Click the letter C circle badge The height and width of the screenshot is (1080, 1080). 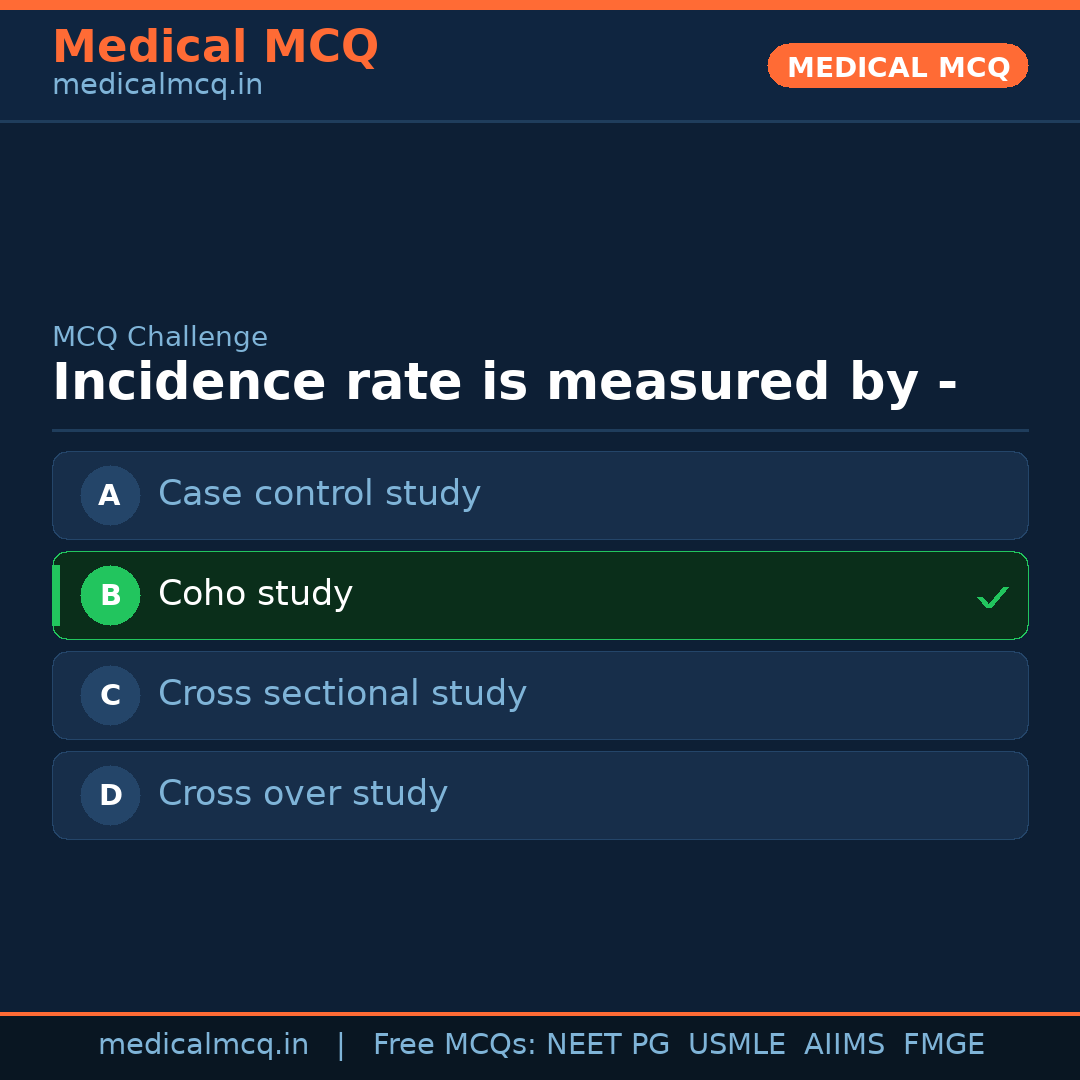(110, 695)
